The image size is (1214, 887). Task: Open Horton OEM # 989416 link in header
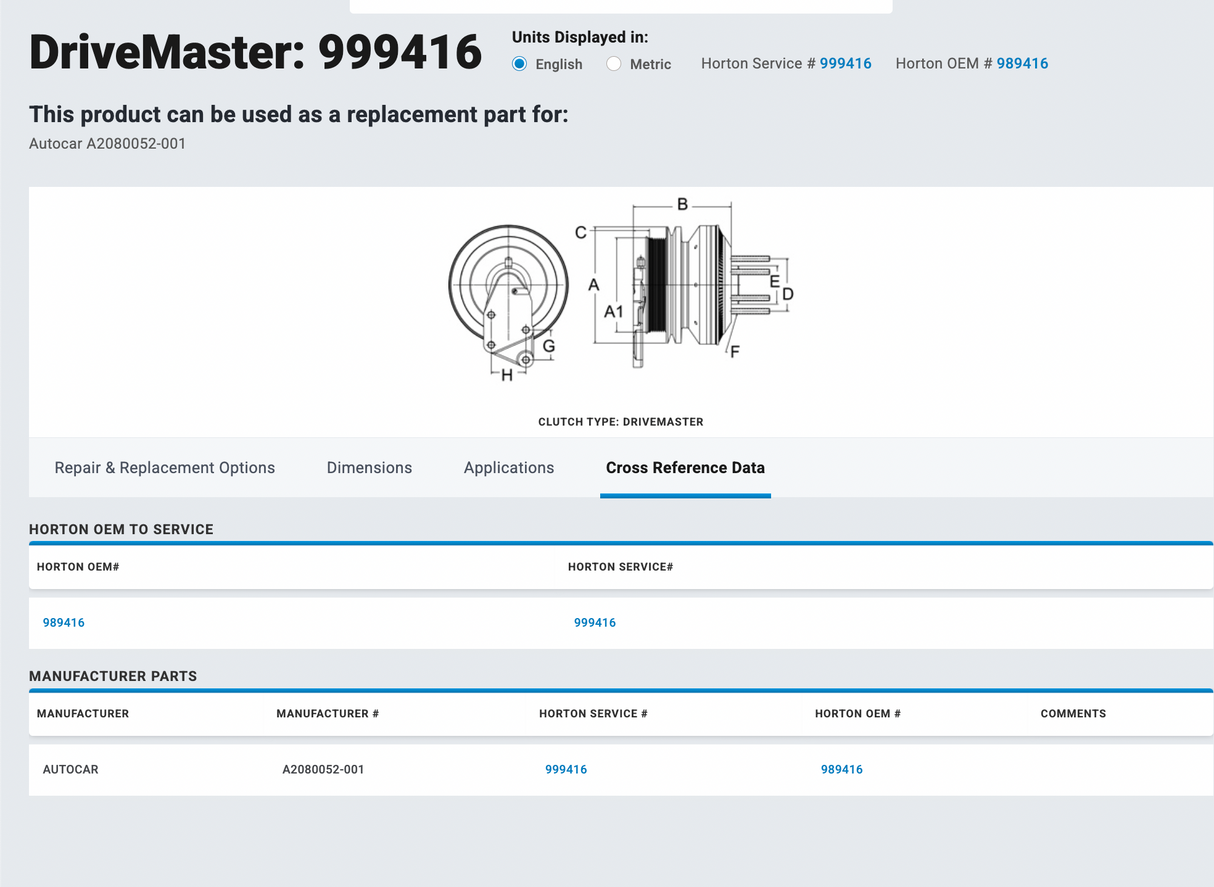pos(1022,63)
